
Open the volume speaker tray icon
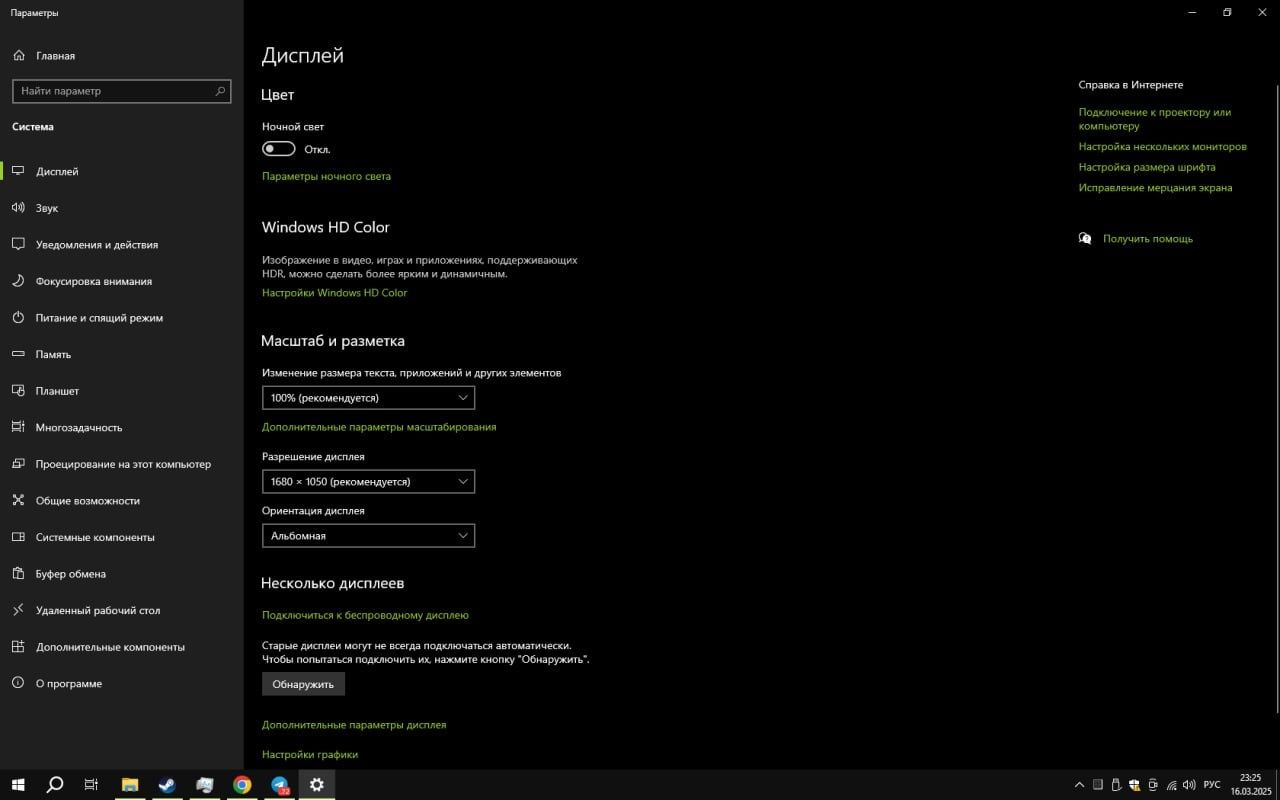1189,785
